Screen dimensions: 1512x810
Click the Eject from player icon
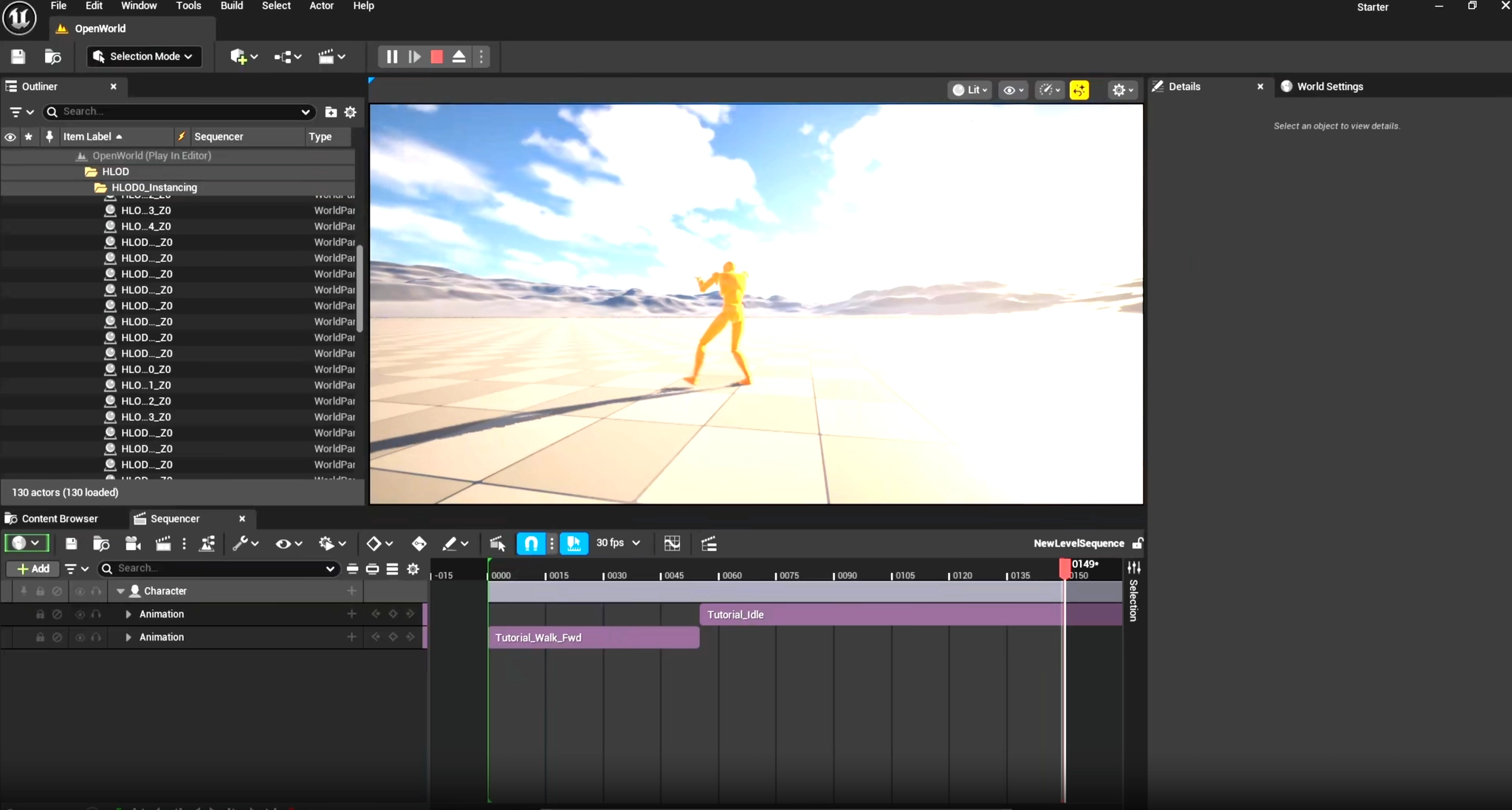tap(458, 57)
